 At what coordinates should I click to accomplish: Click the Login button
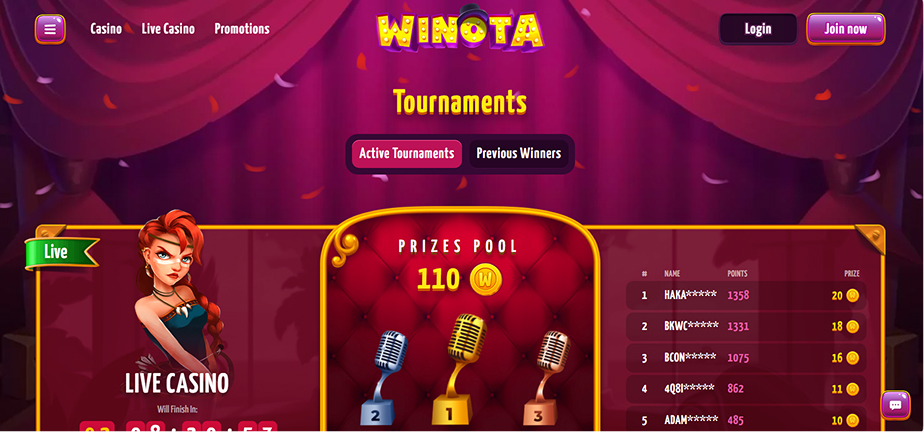pos(758,29)
